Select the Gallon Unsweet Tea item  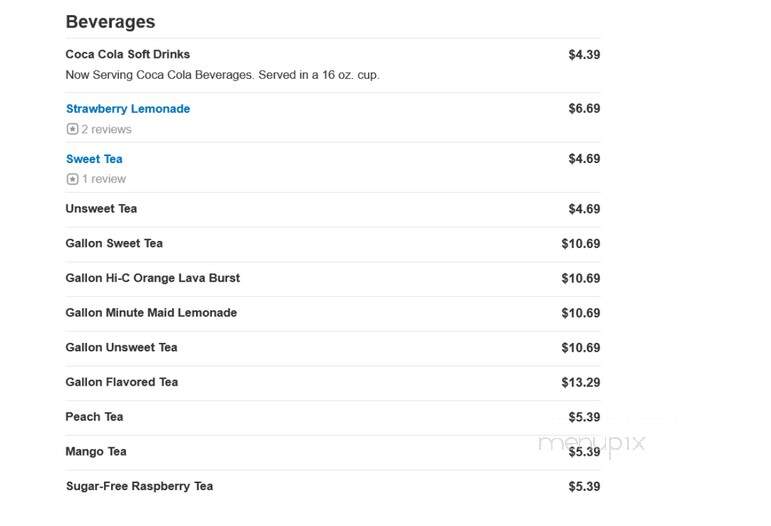(121, 347)
